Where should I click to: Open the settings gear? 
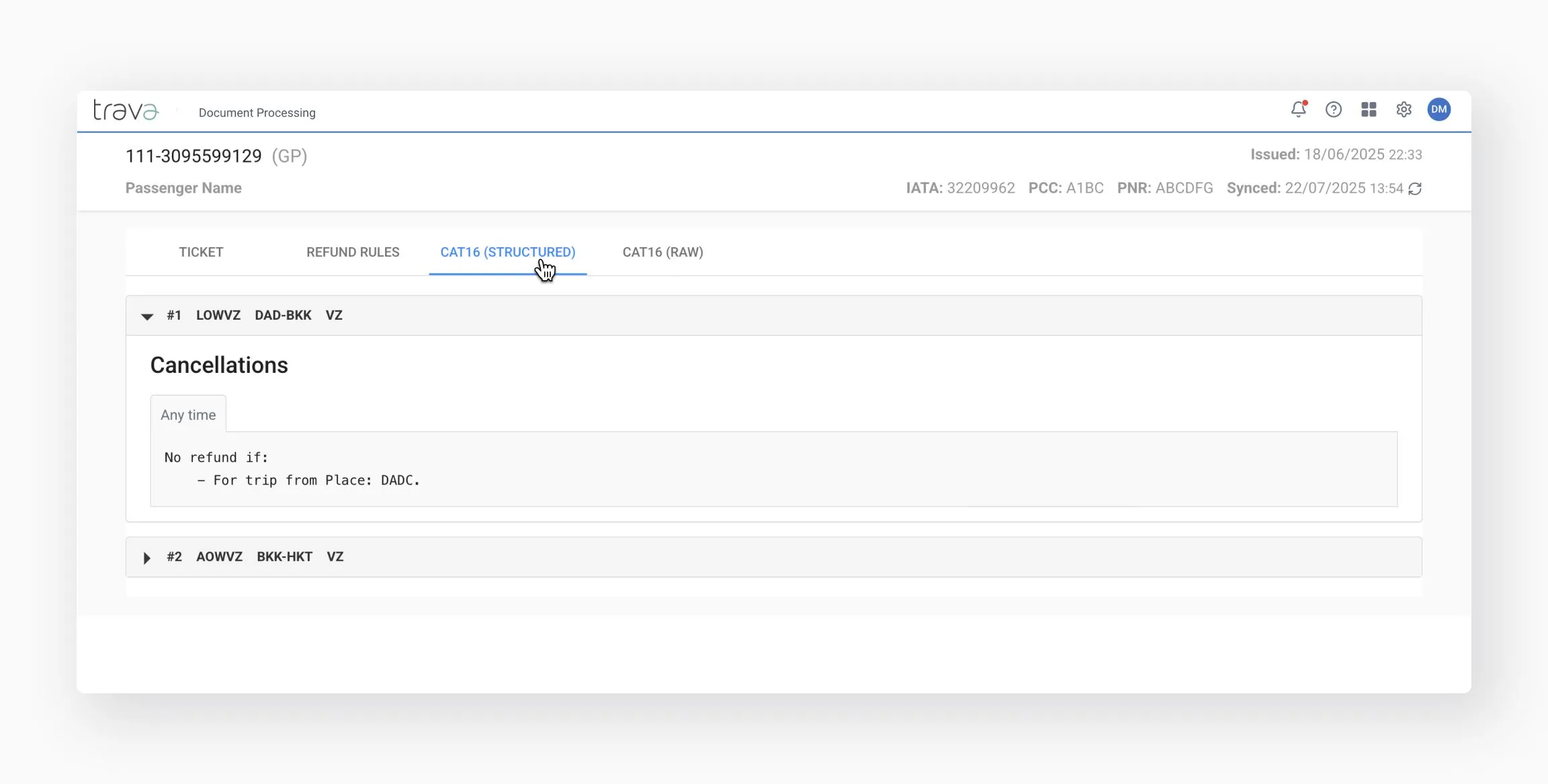tap(1404, 110)
